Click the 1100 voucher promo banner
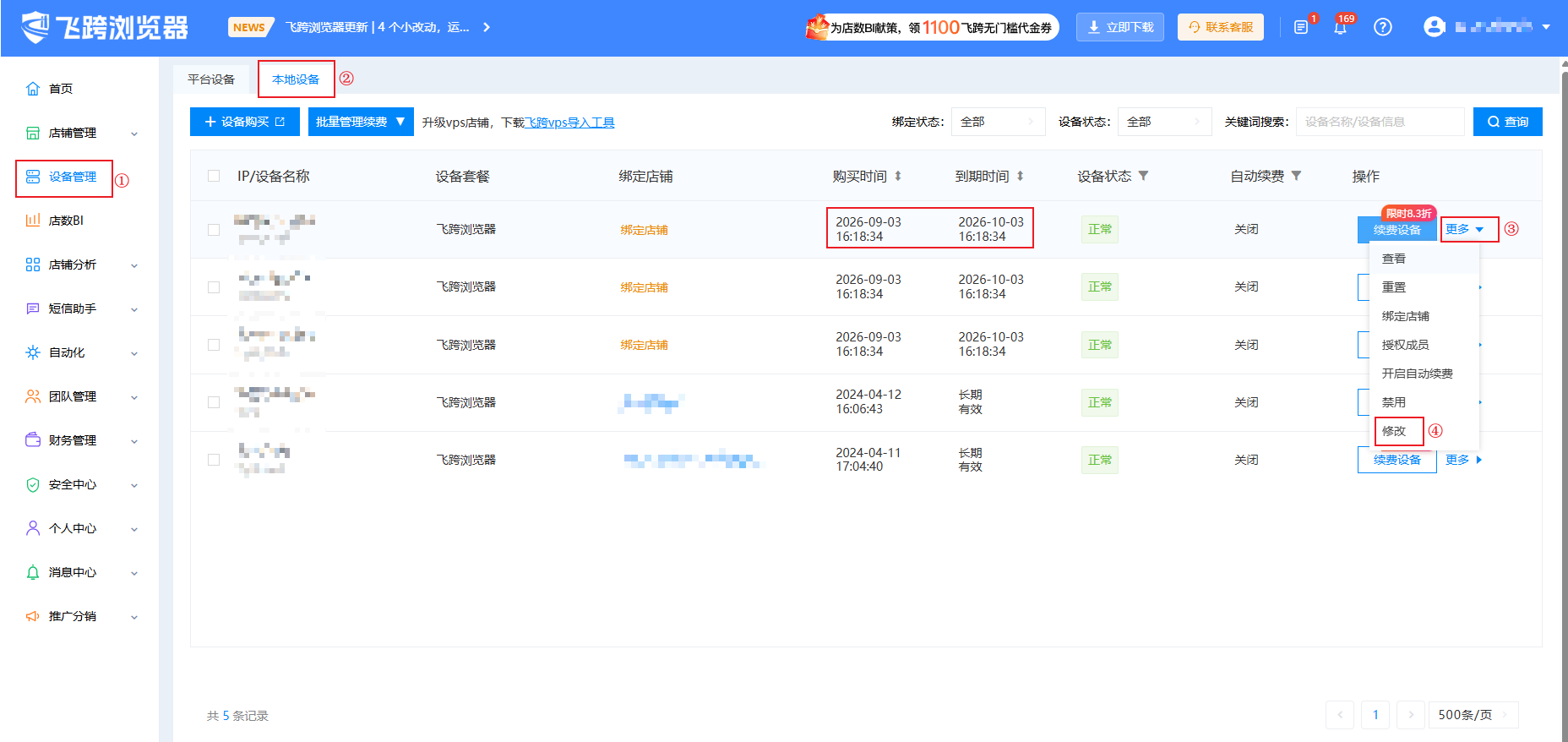Screen dimensions: 1568x742 click(931, 27)
